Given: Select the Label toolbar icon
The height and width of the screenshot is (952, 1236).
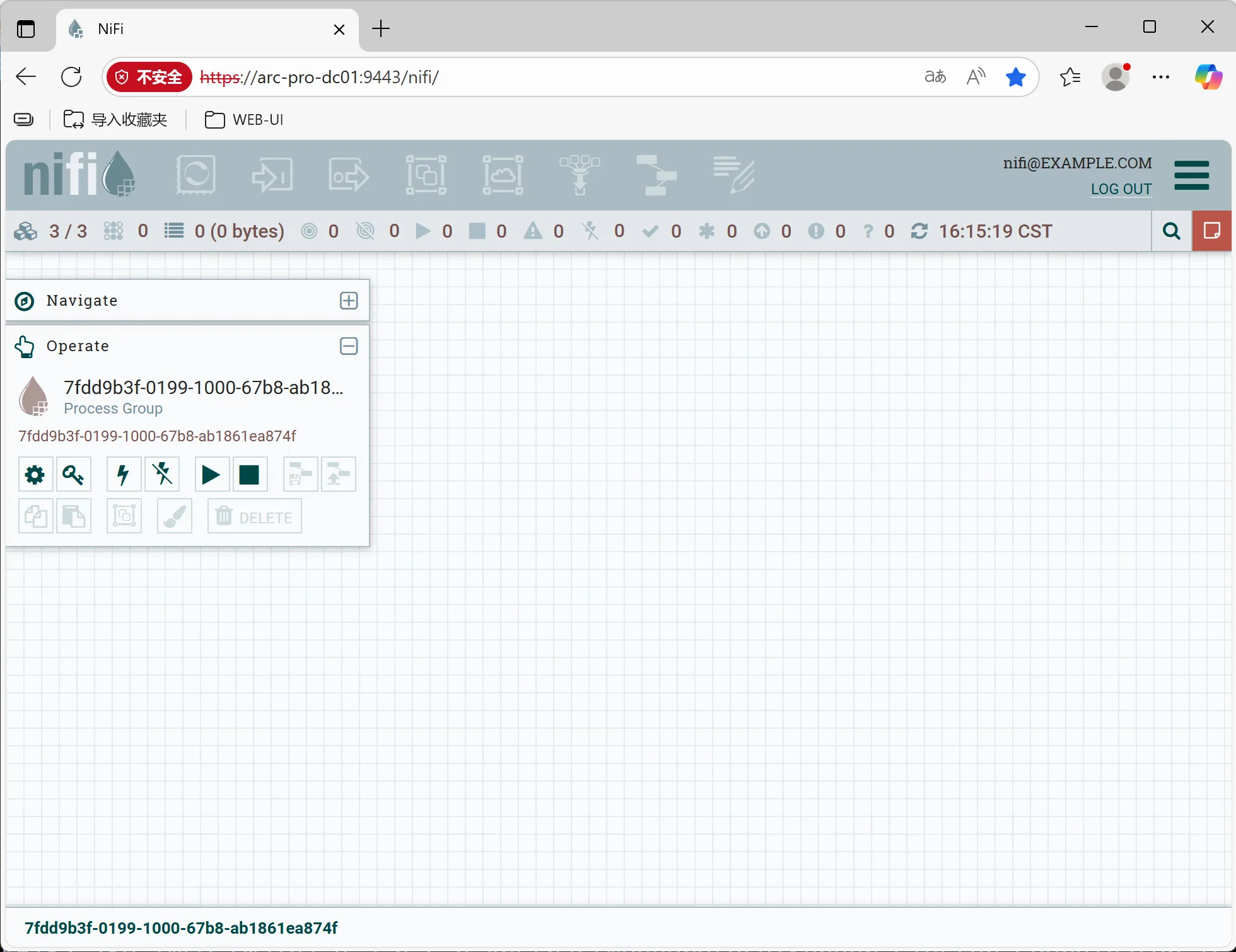Looking at the screenshot, I should 733,175.
